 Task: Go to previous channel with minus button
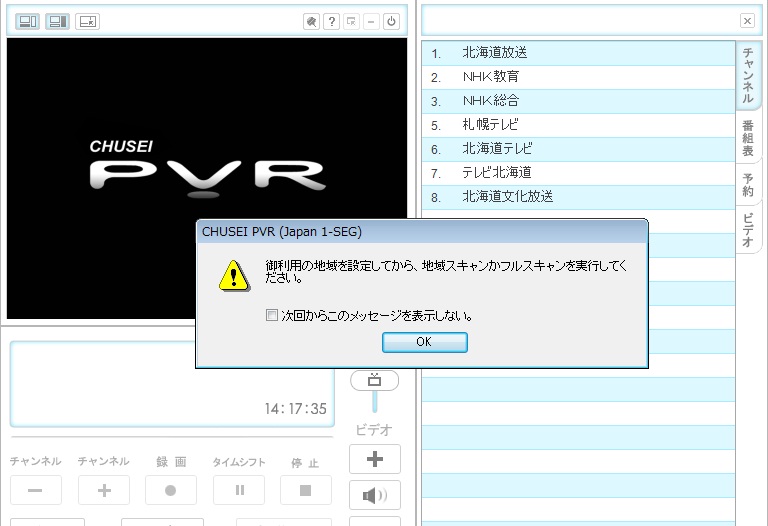point(36,490)
